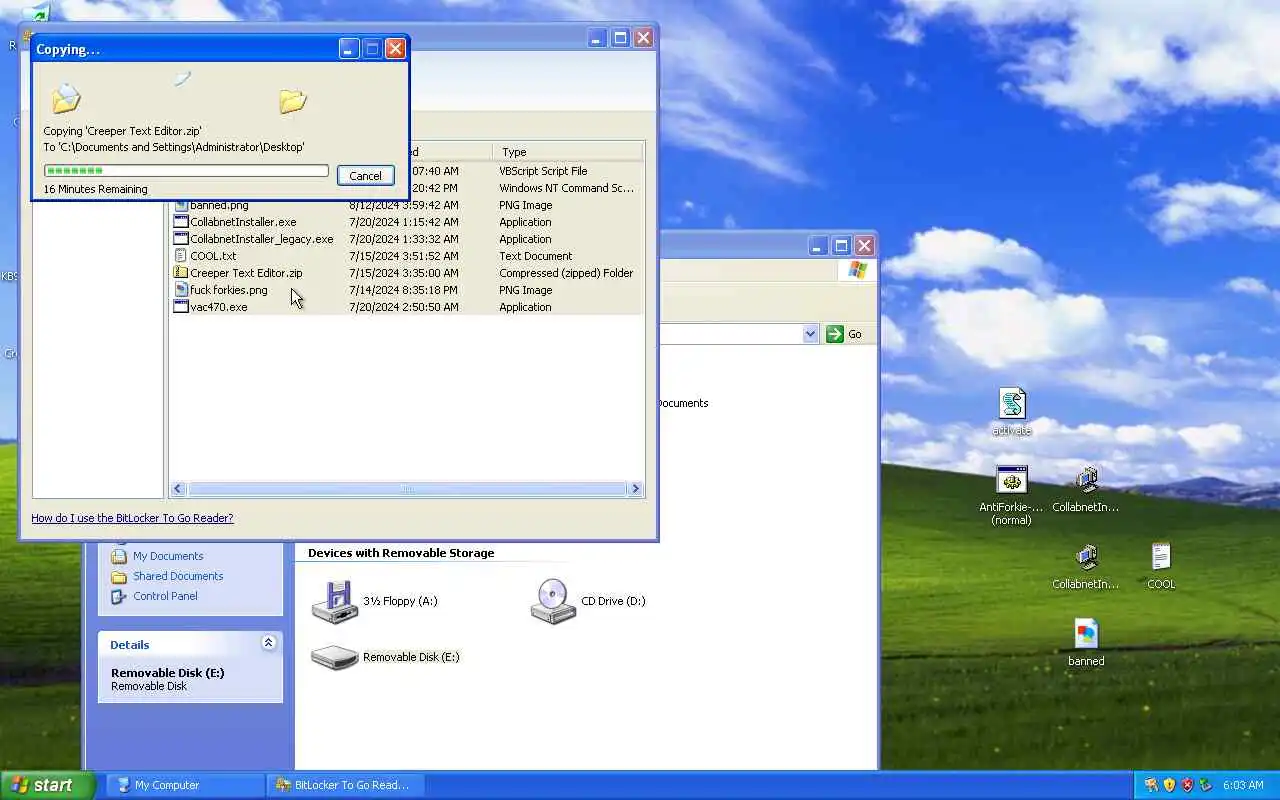Screen dimensions: 1280x800
Task: Click the horizontal scrollbar thumb in BitLocker list
Action: (407, 489)
